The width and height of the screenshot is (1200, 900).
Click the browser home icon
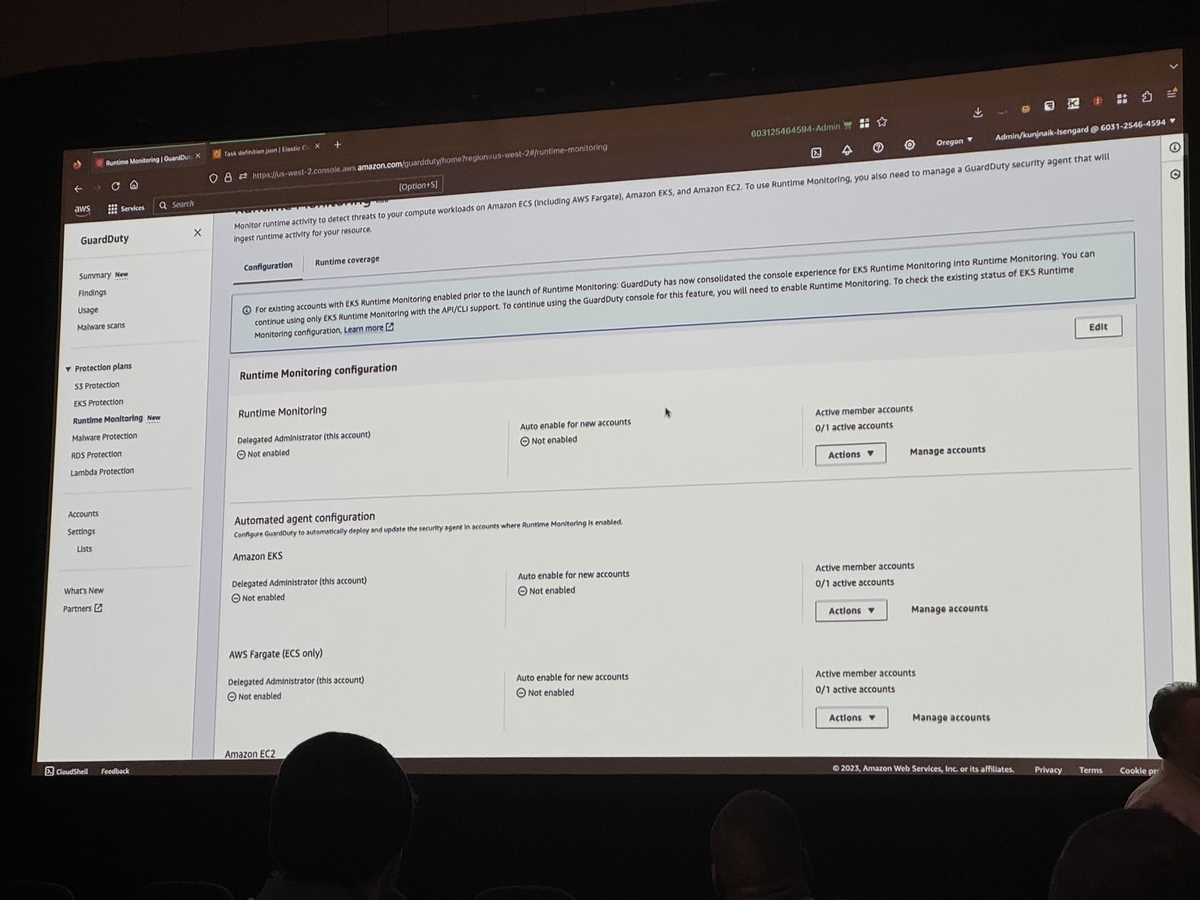pos(134,185)
